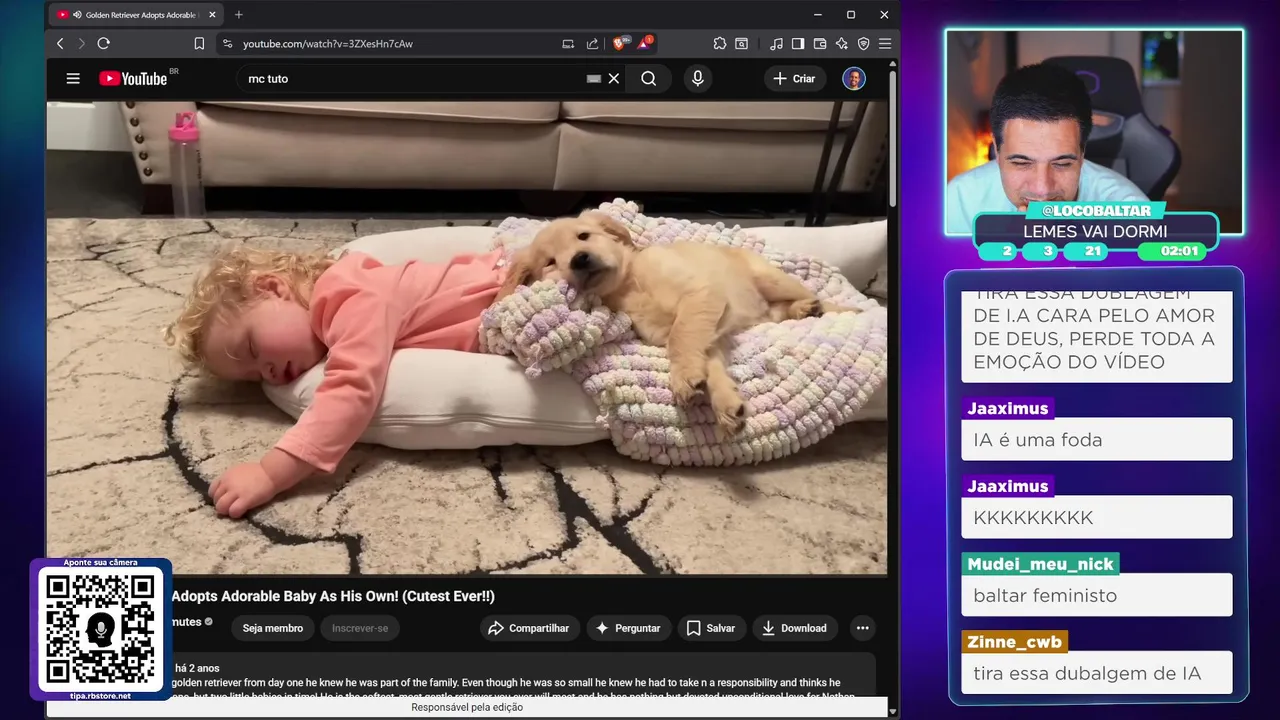Viewport: 1280px width, 720px height.
Task: Go back with the browser back arrow
Action: coord(60,44)
